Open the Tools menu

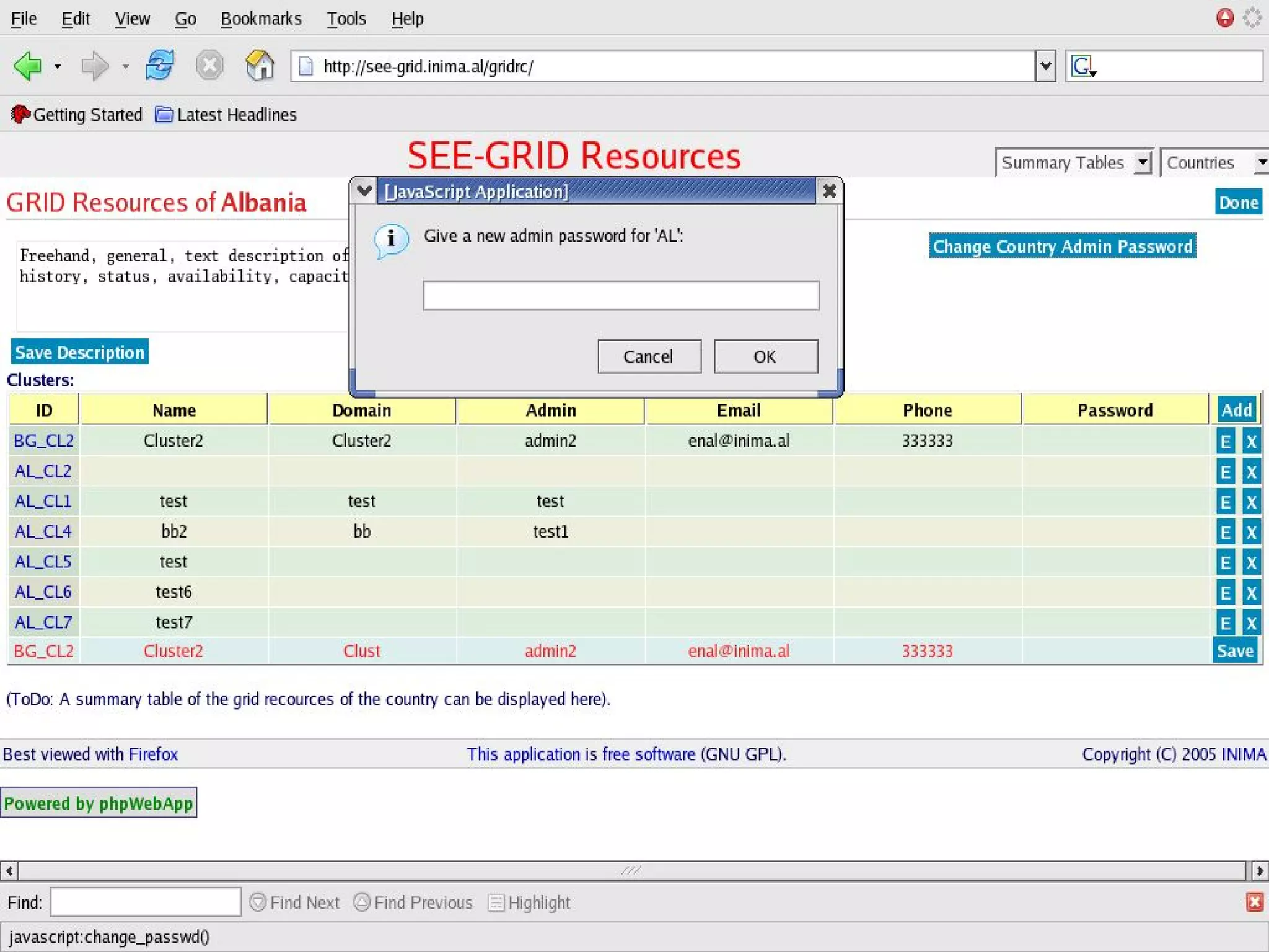pyautogui.click(x=346, y=19)
